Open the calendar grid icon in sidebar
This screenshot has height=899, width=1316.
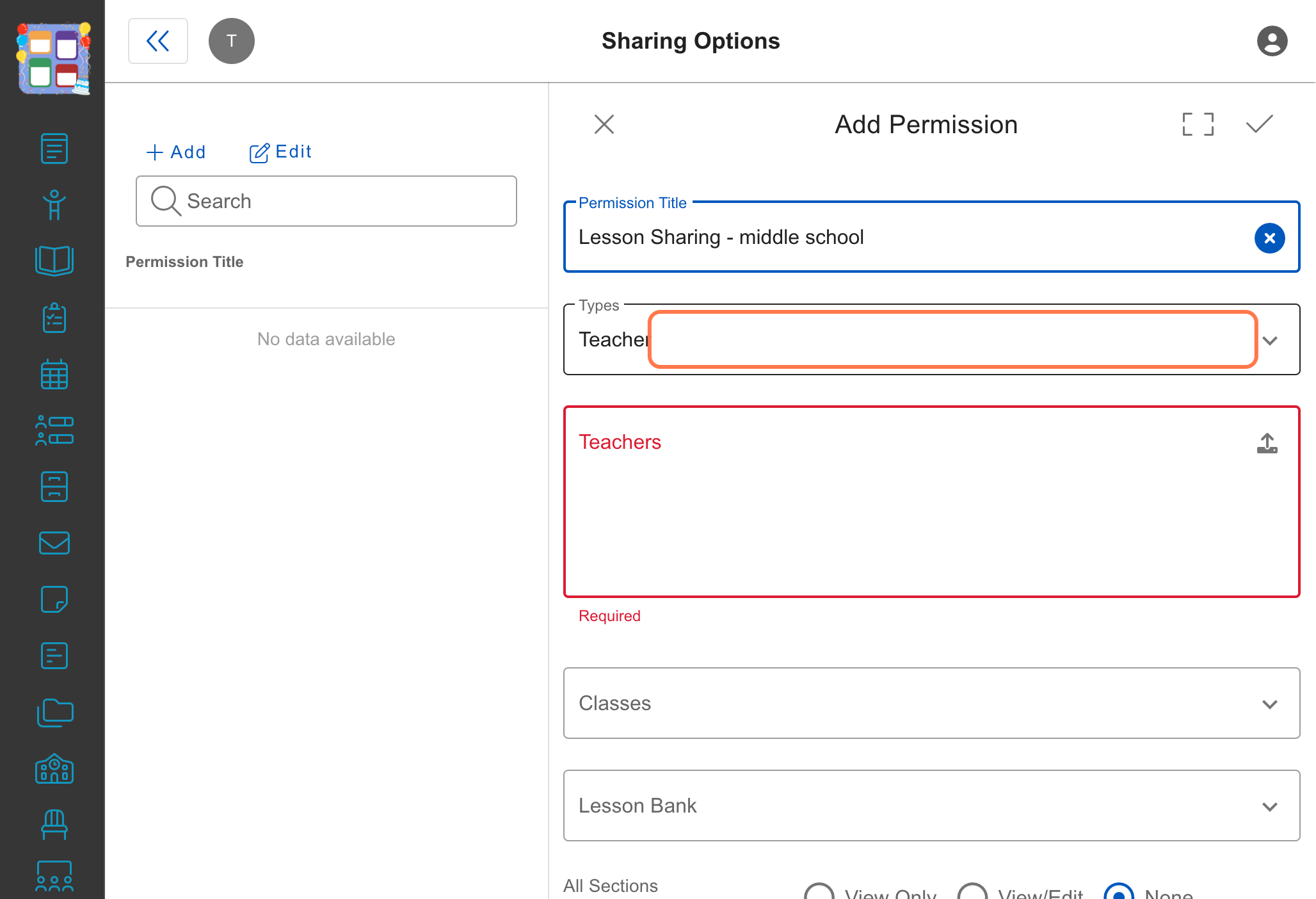54,374
